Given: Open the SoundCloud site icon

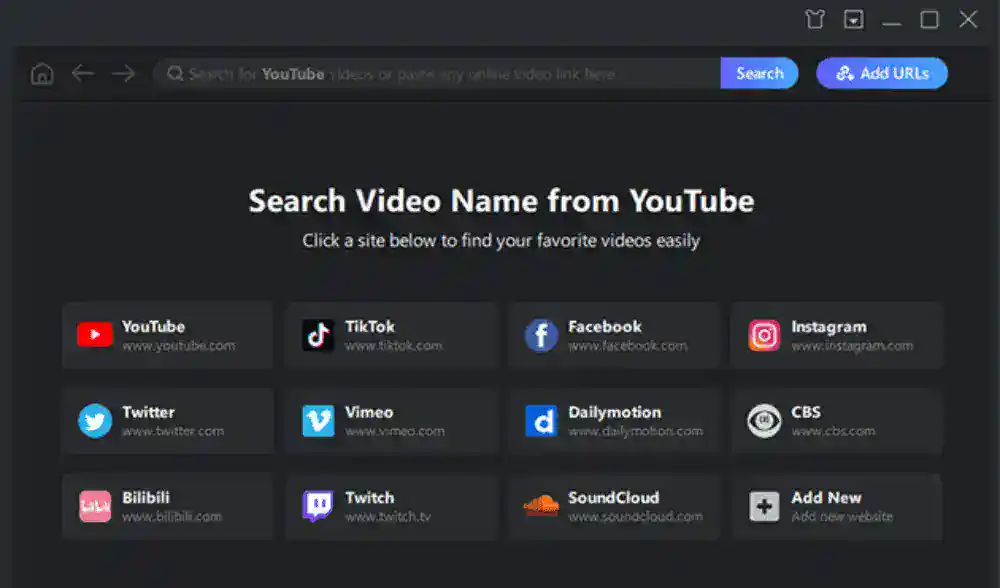Looking at the screenshot, I should 541,506.
